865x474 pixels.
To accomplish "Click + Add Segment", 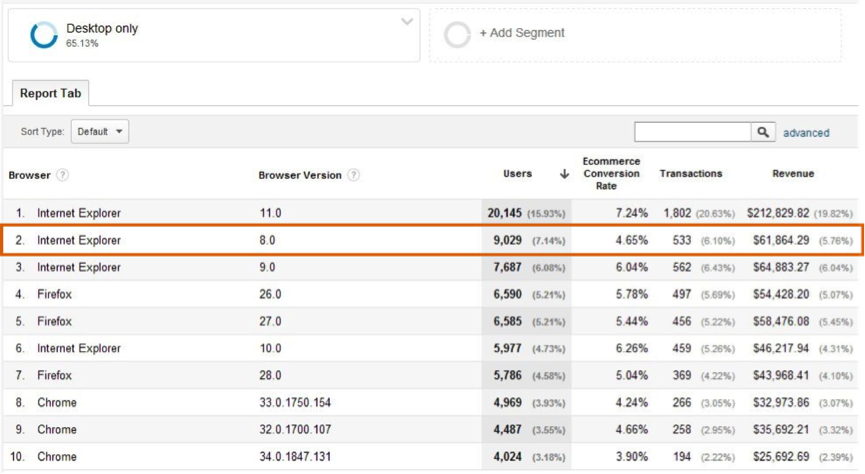I will pyautogui.click(x=522, y=33).
